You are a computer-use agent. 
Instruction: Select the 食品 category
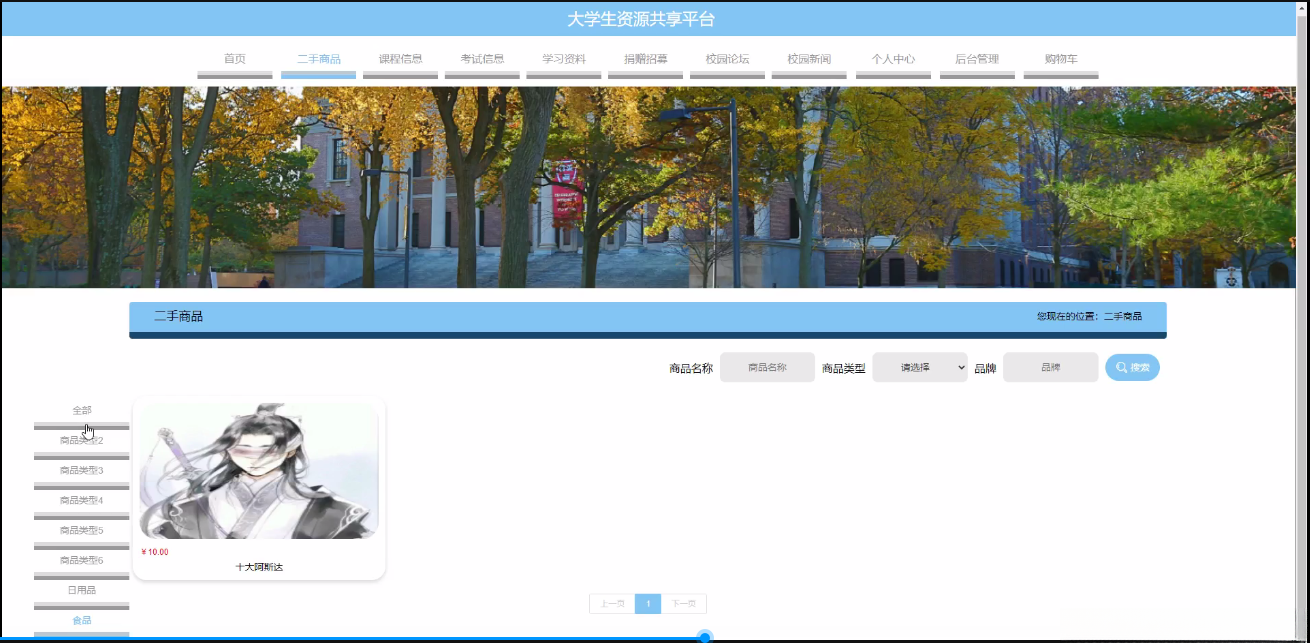click(80, 620)
